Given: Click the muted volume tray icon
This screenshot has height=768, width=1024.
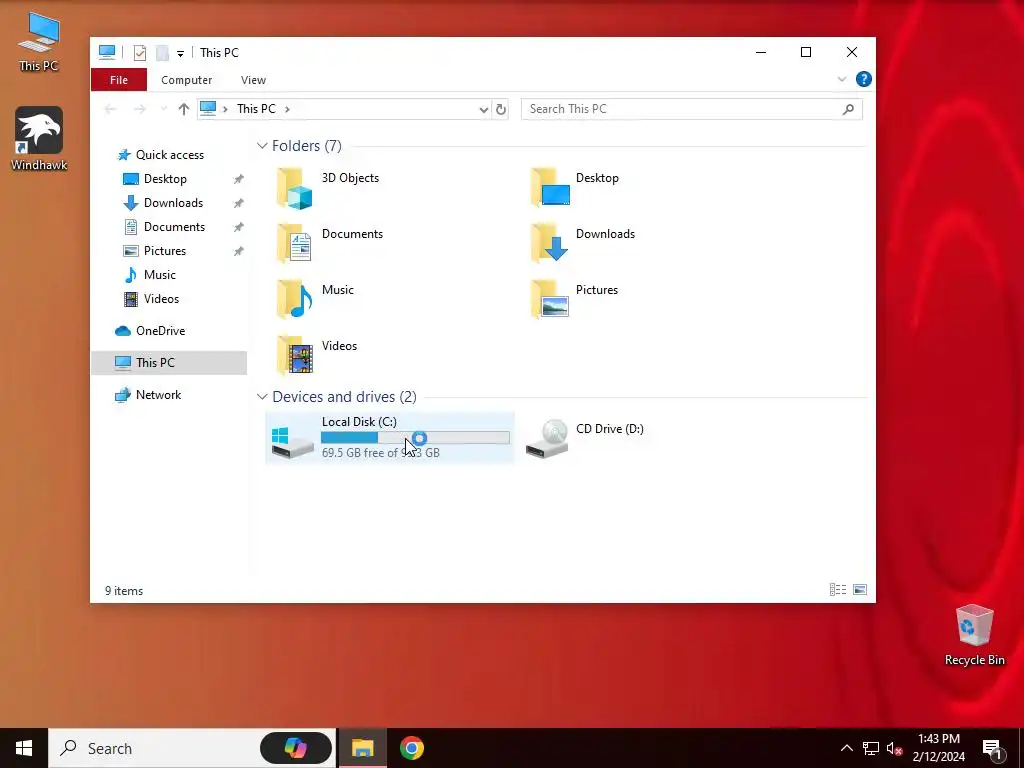Looking at the screenshot, I should pyautogui.click(x=894, y=748).
